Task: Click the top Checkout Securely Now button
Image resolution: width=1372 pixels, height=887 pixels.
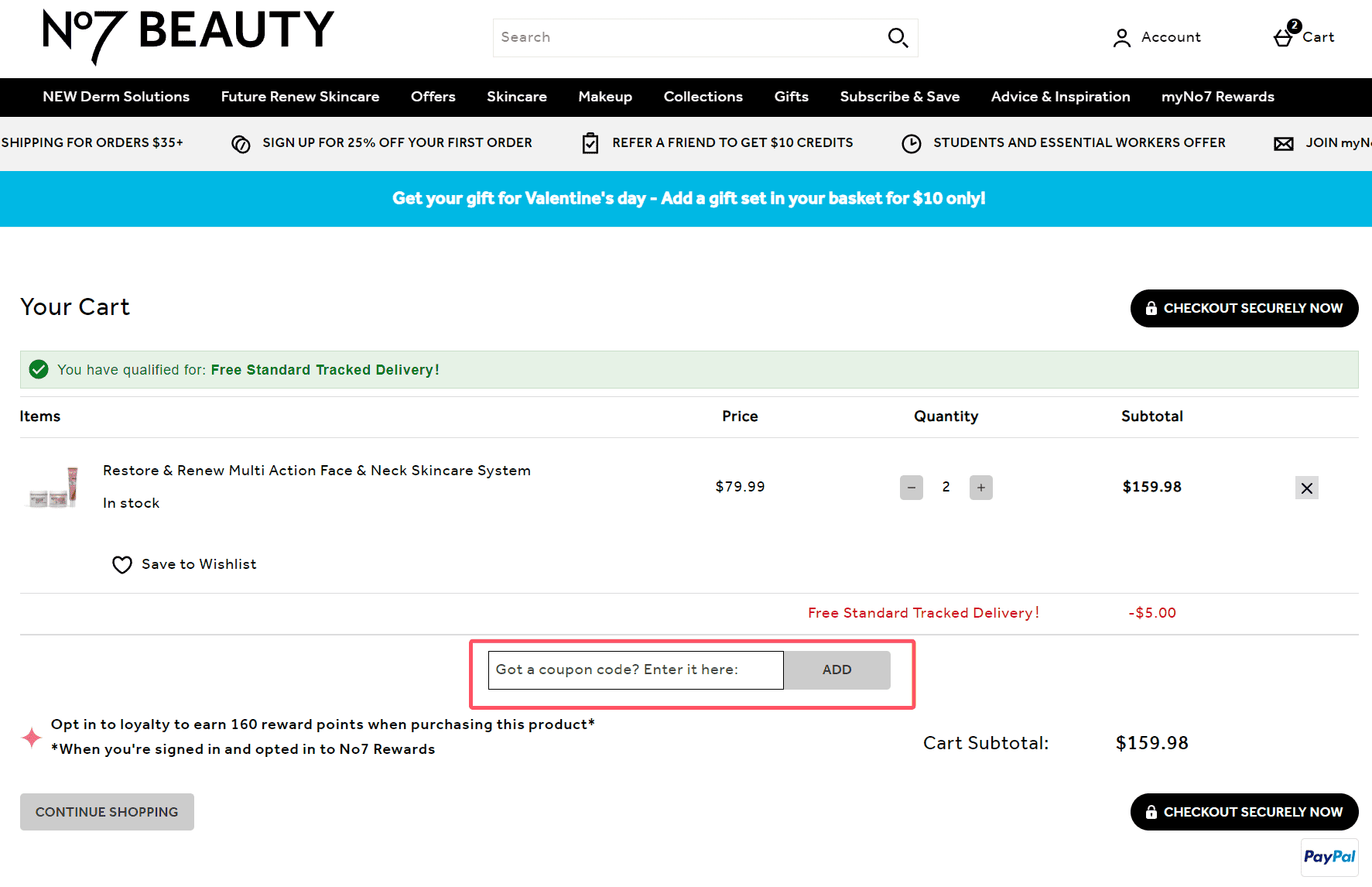Action: 1244,308
